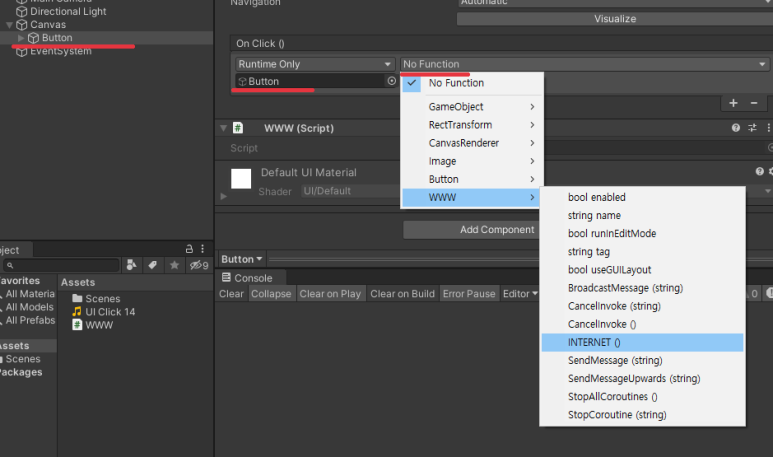Open the console Editor dropdown
Viewport: 773px width, 457px height.
[520, 294]
